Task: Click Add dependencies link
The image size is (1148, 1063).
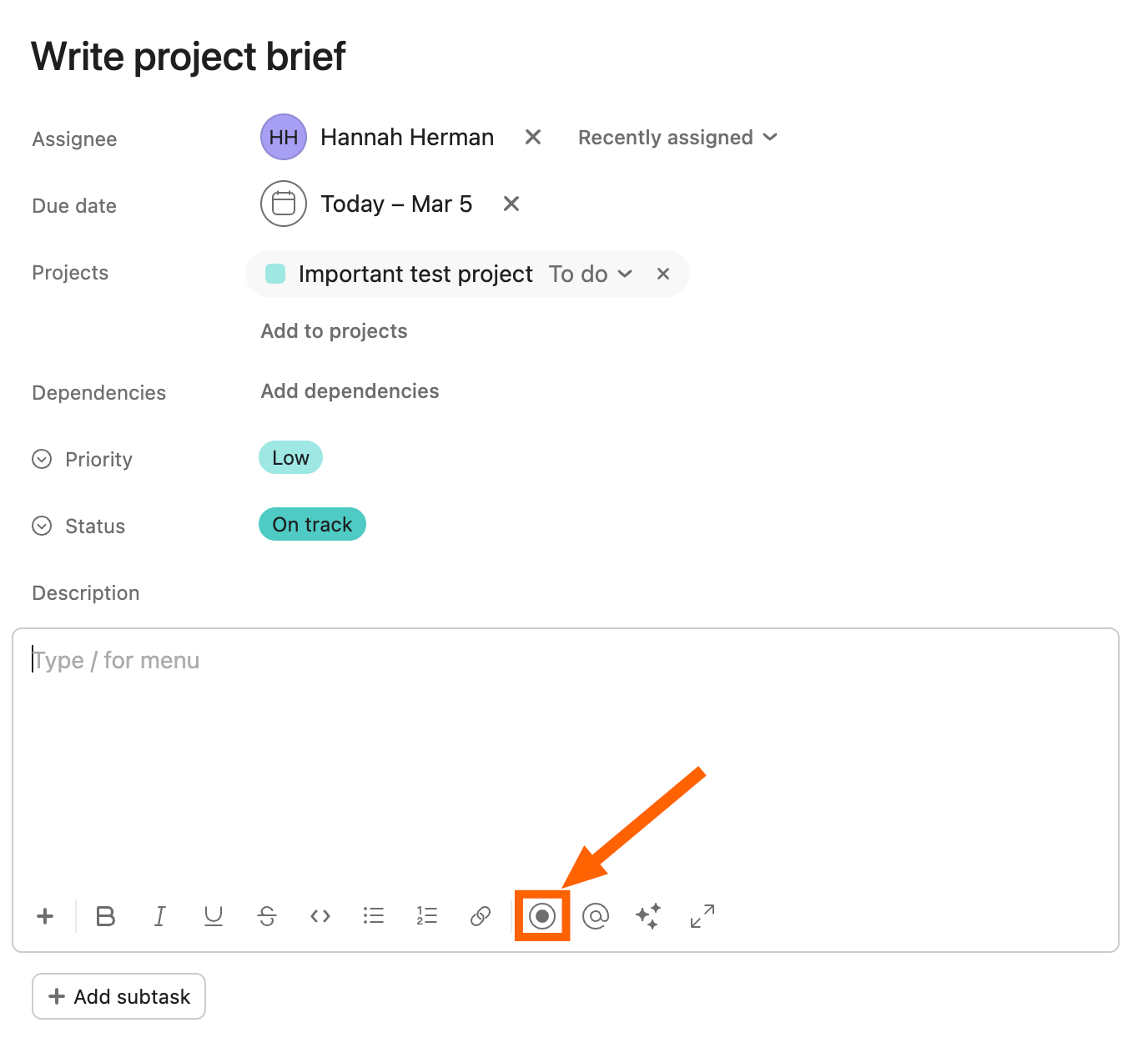Action: [350, 391]
